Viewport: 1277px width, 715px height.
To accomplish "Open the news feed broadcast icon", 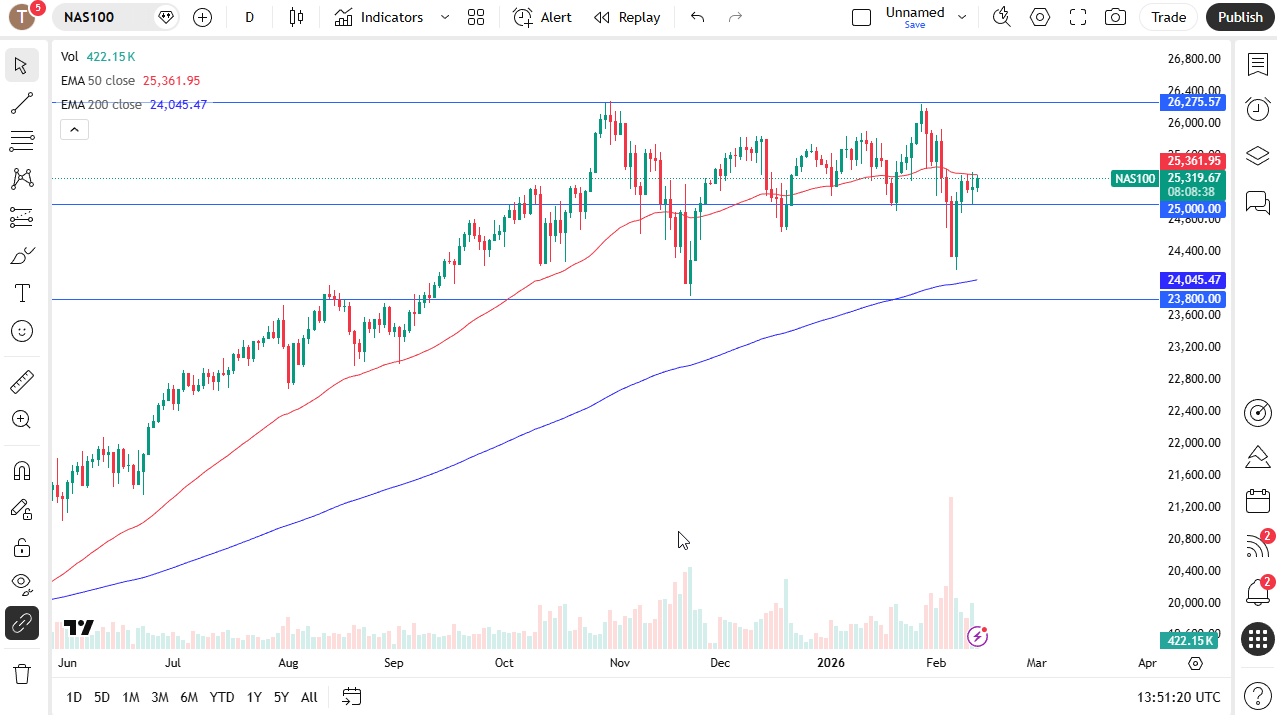I will (x=1257, y=547).
